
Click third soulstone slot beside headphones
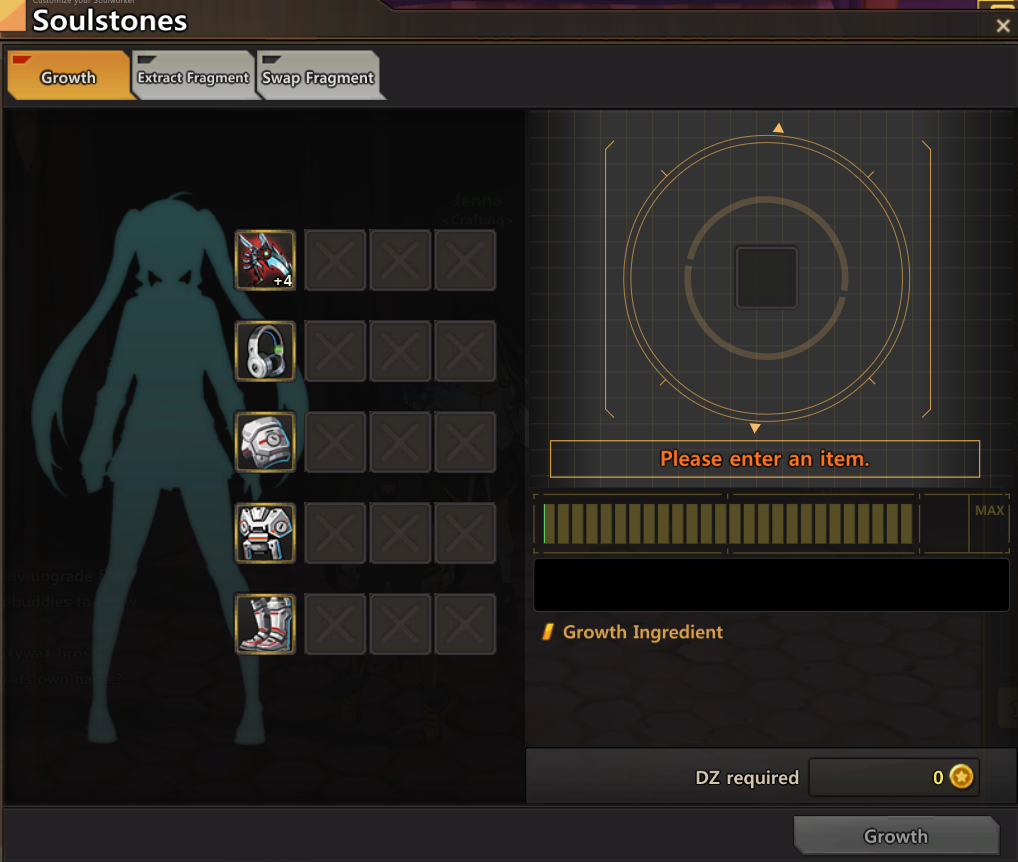click(465, 351)
